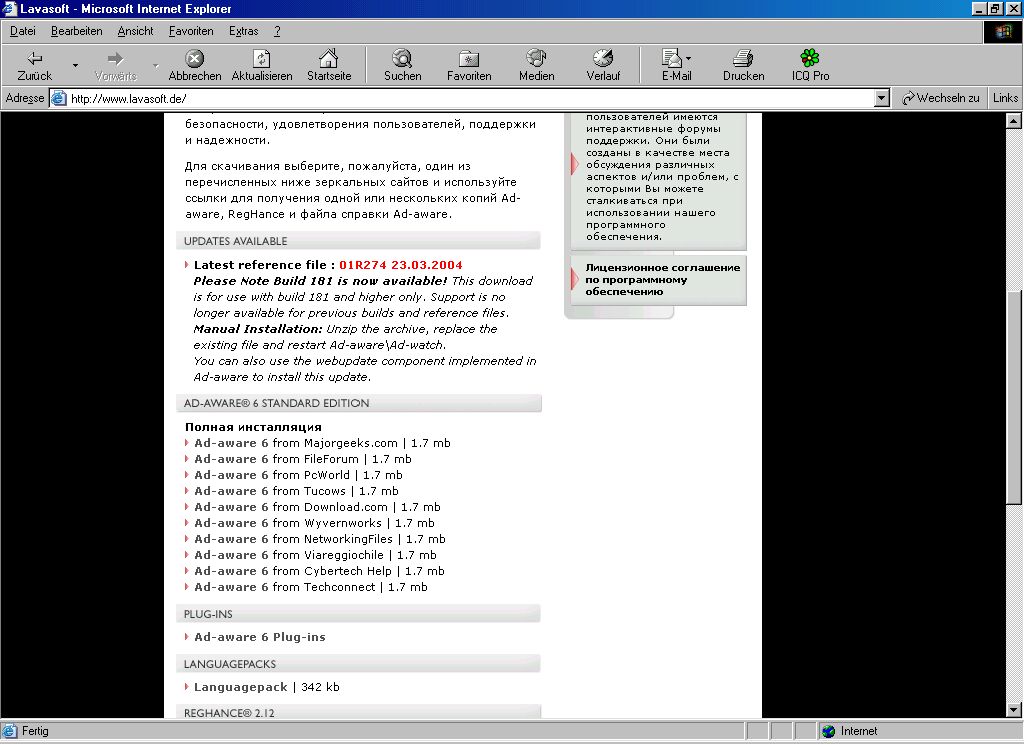Click the AD-AWARE 6 STANDARD EDITION header
Screen dimensions: 1024x744
tap(359, 403)
